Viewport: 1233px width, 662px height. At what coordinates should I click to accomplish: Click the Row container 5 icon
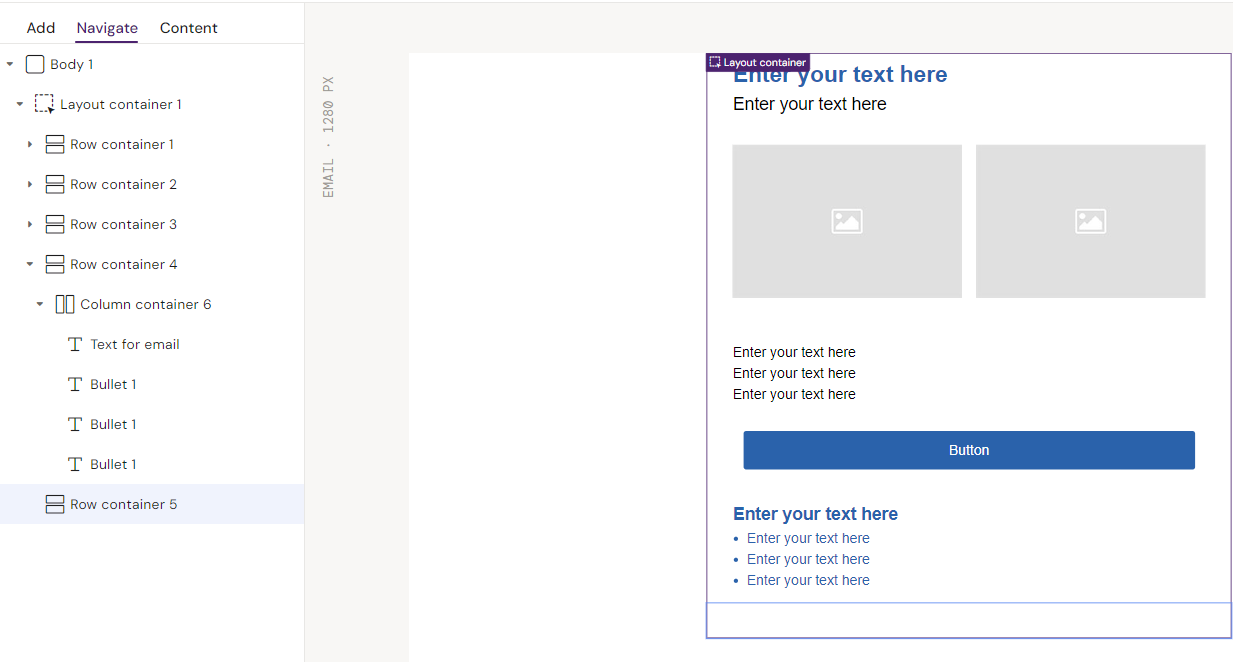click(x=55, y=504)
